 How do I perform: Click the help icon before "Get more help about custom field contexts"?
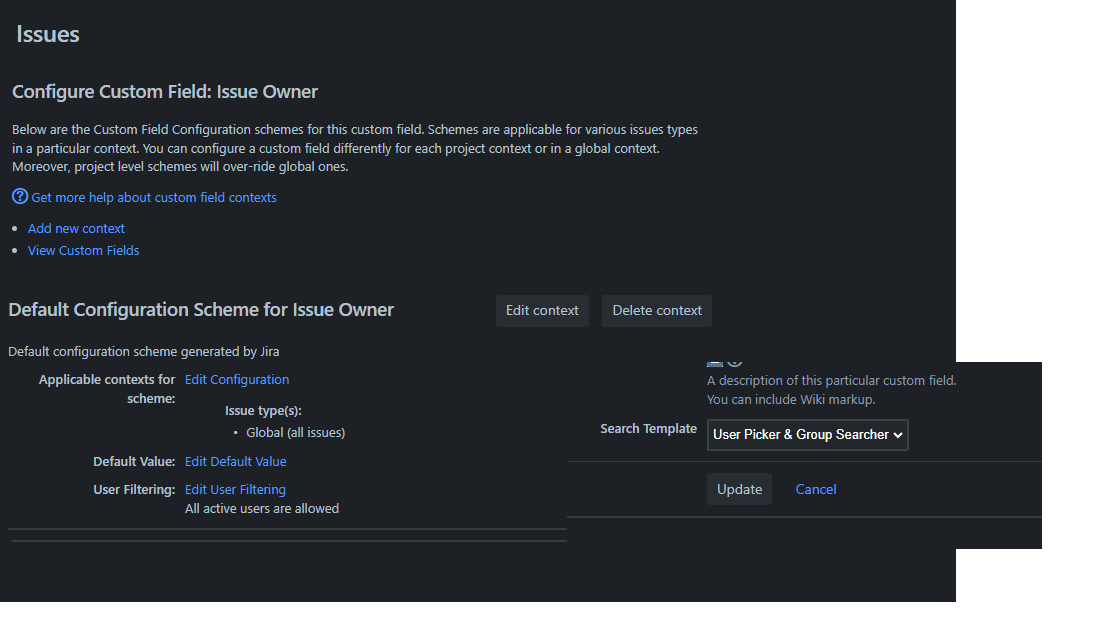click(19, 197)
